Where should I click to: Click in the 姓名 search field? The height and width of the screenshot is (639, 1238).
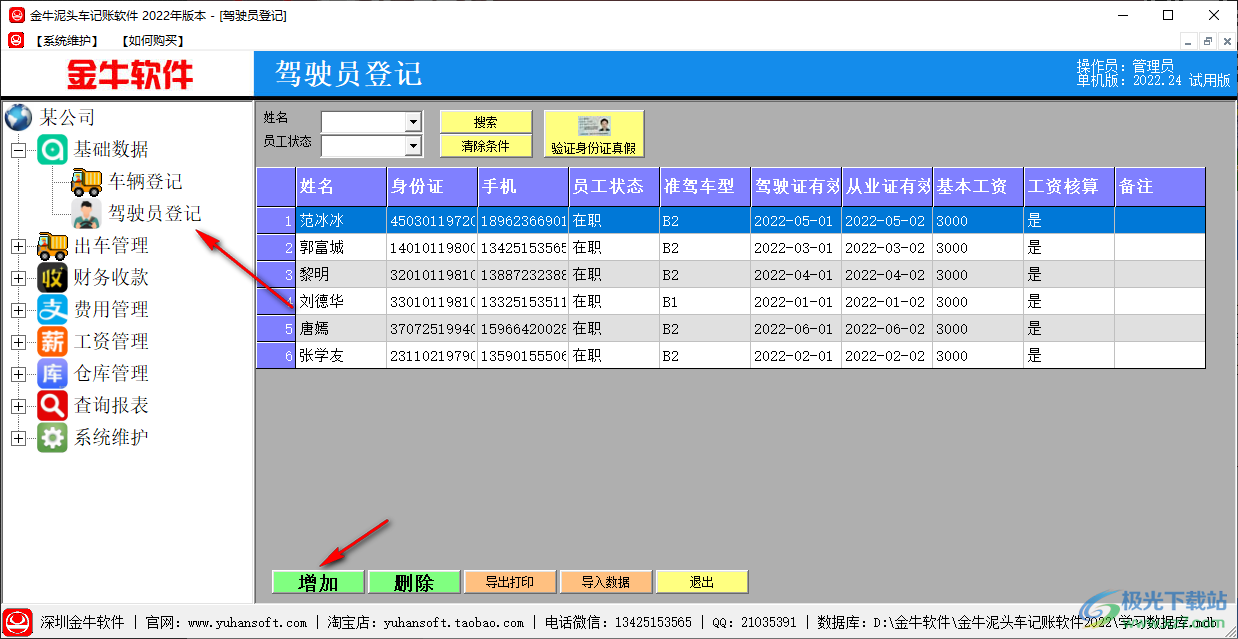(x=363, y=122)
